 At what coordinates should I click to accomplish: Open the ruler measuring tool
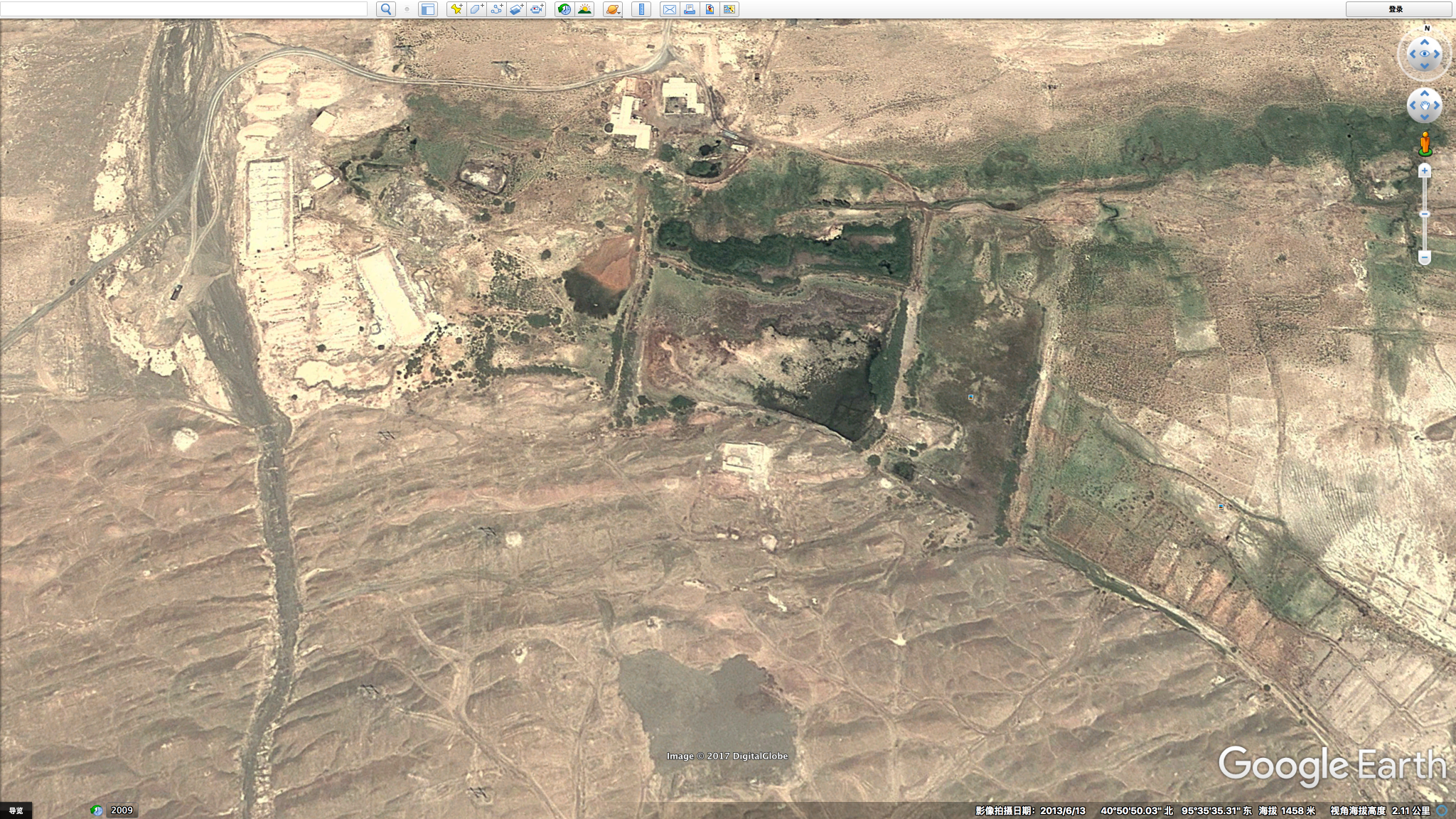tap(641, 9)
